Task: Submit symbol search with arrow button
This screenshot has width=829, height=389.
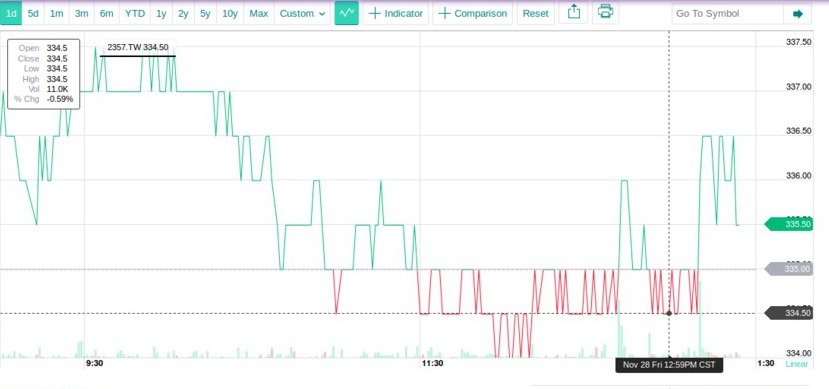Action: coord(798,14)
